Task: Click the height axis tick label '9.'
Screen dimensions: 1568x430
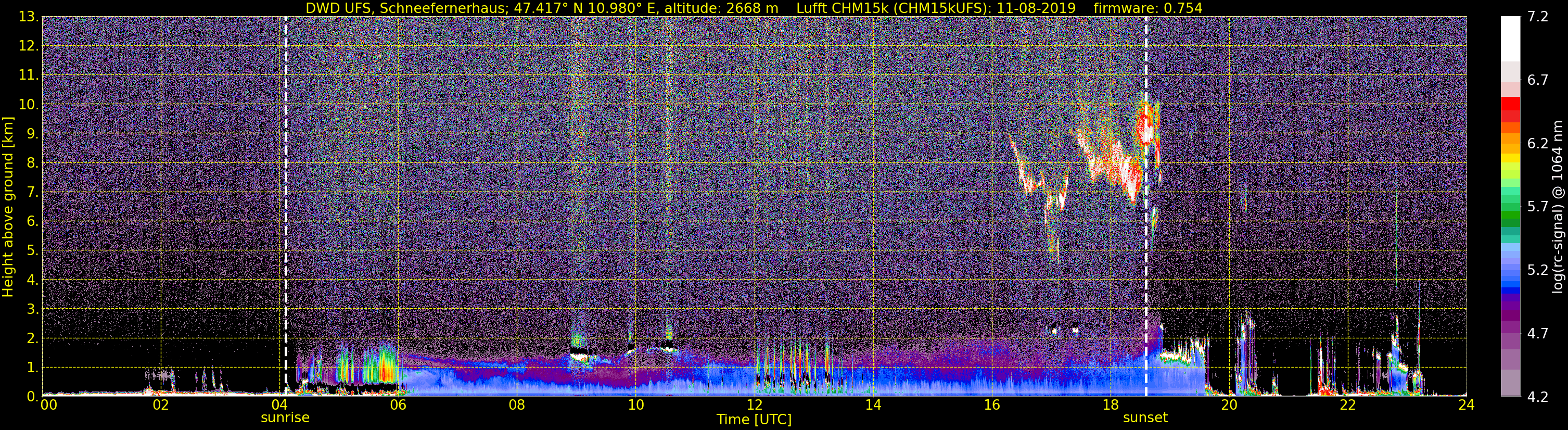Action: point(32,133)
